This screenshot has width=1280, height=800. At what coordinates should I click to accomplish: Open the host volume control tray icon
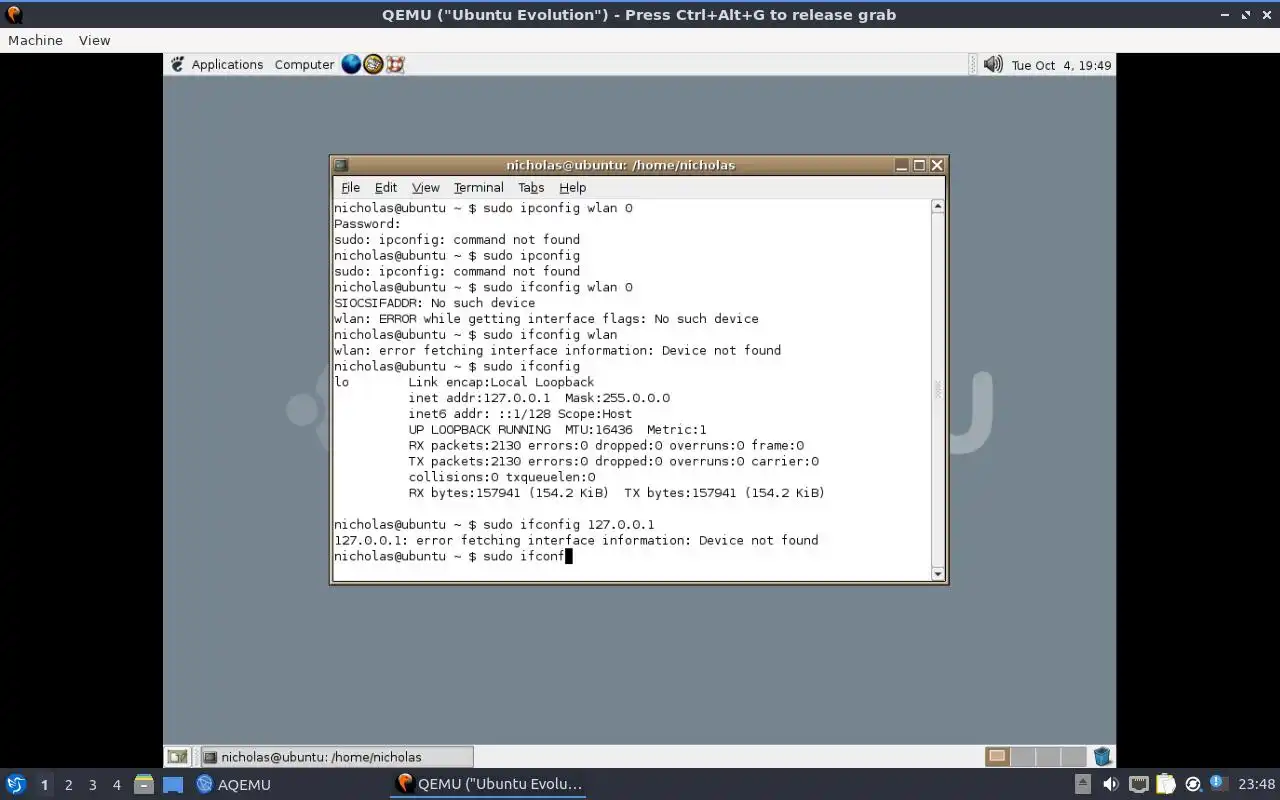[x=1110, y=784]
